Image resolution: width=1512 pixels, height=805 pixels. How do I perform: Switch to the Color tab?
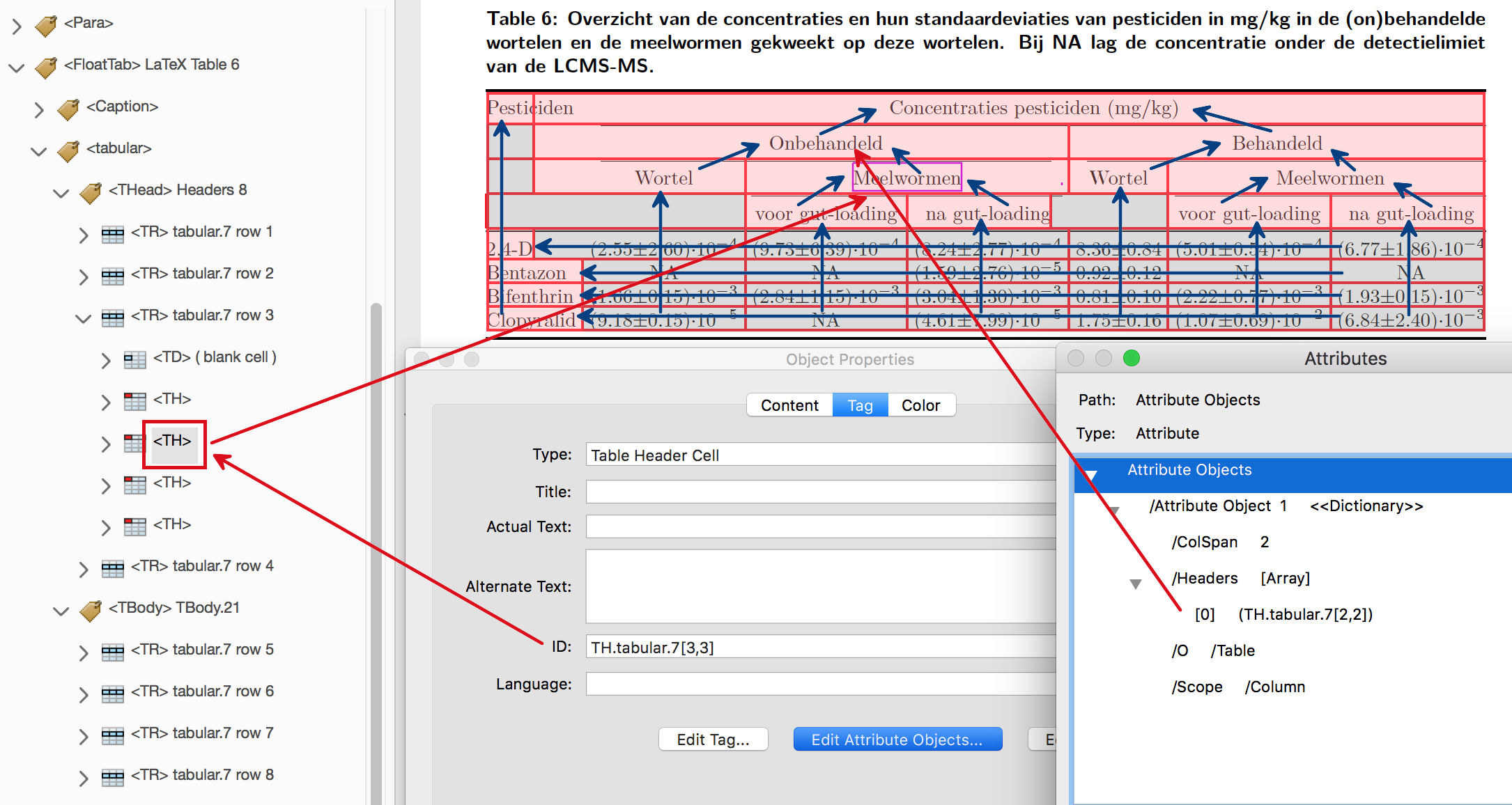point(920,405)
